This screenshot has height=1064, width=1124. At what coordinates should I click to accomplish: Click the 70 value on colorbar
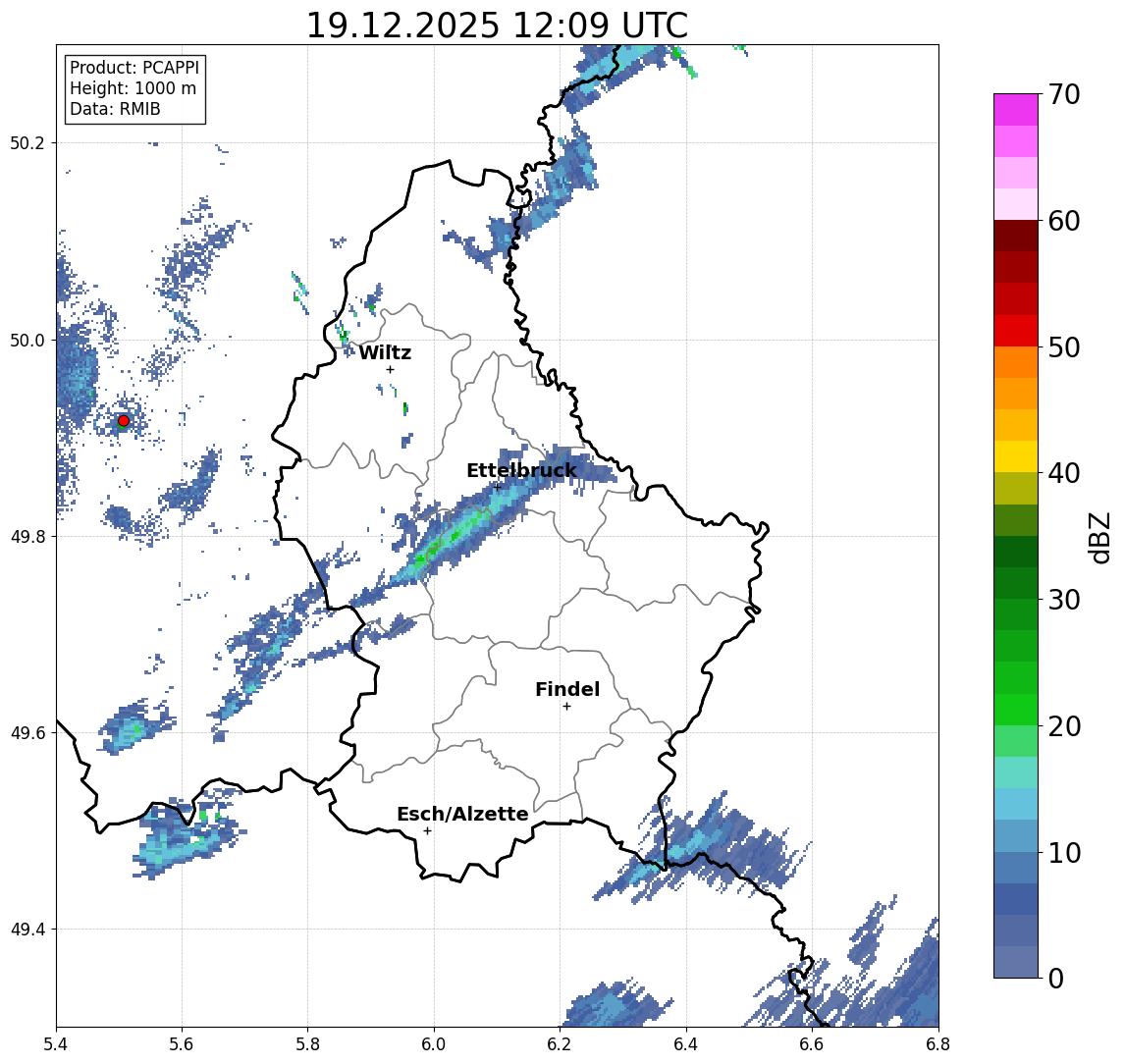coord(1063,94)
